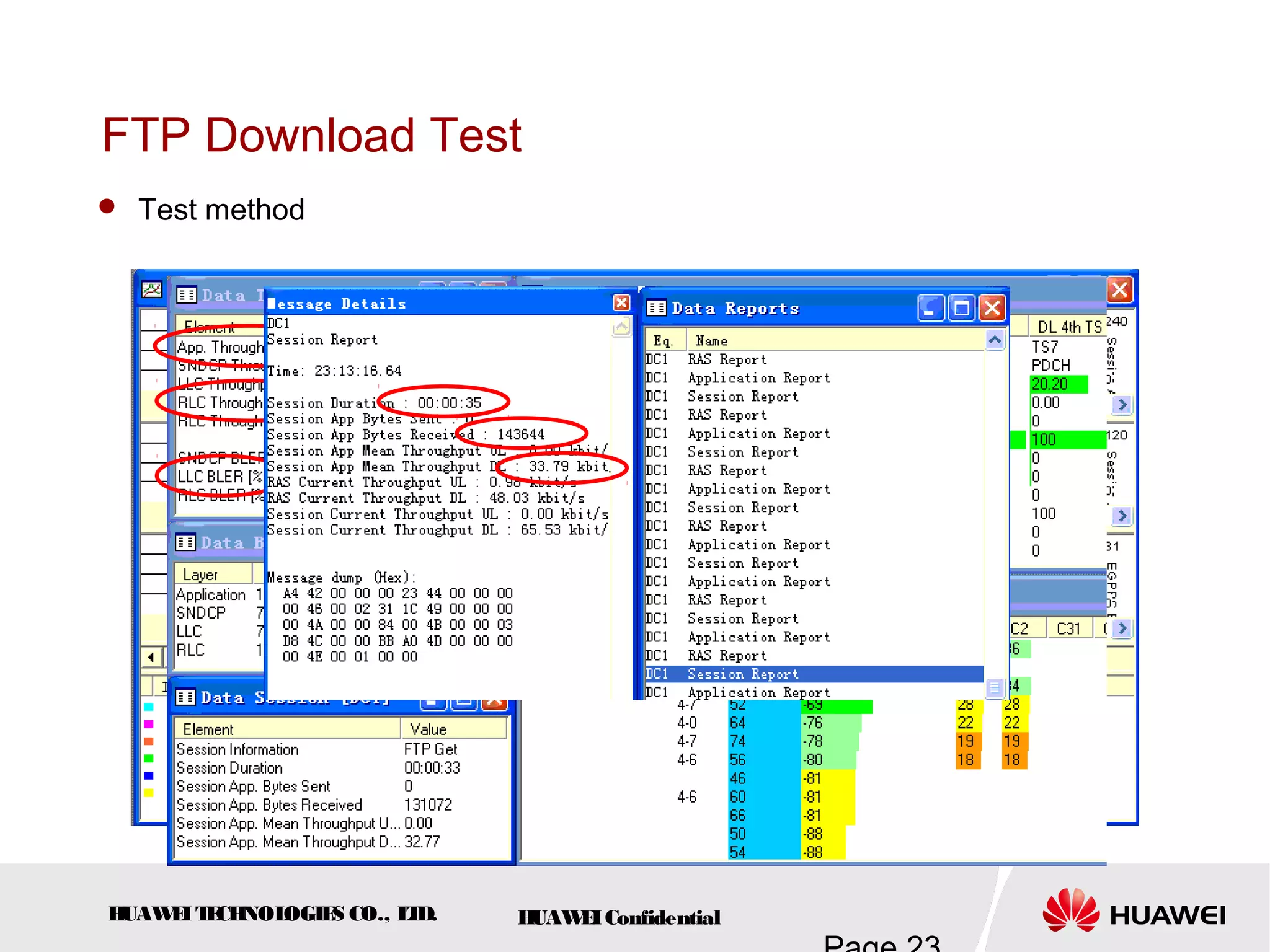Select the App. Throughput element row
1270x952 pixels.
click(220, 347)
